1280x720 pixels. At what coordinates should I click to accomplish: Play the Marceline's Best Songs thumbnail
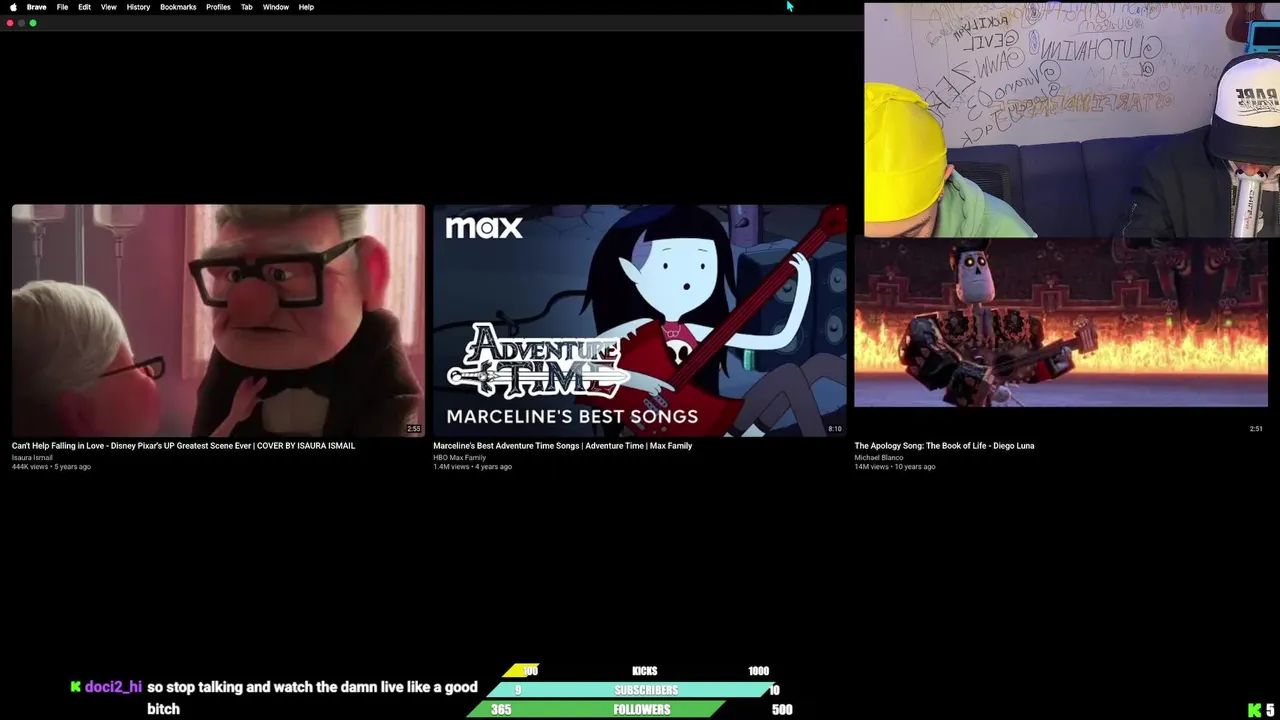[640, 320]
